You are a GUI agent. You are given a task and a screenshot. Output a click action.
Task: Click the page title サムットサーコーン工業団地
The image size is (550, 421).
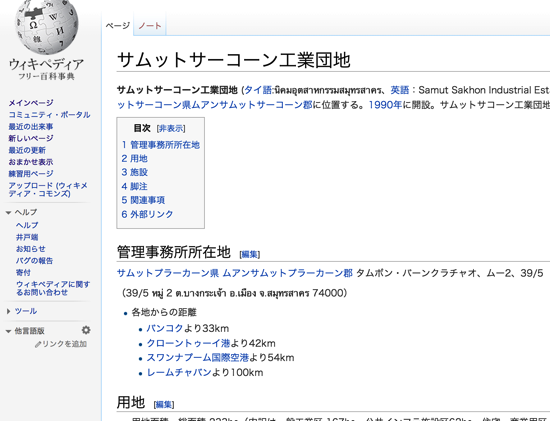(234, 60)
